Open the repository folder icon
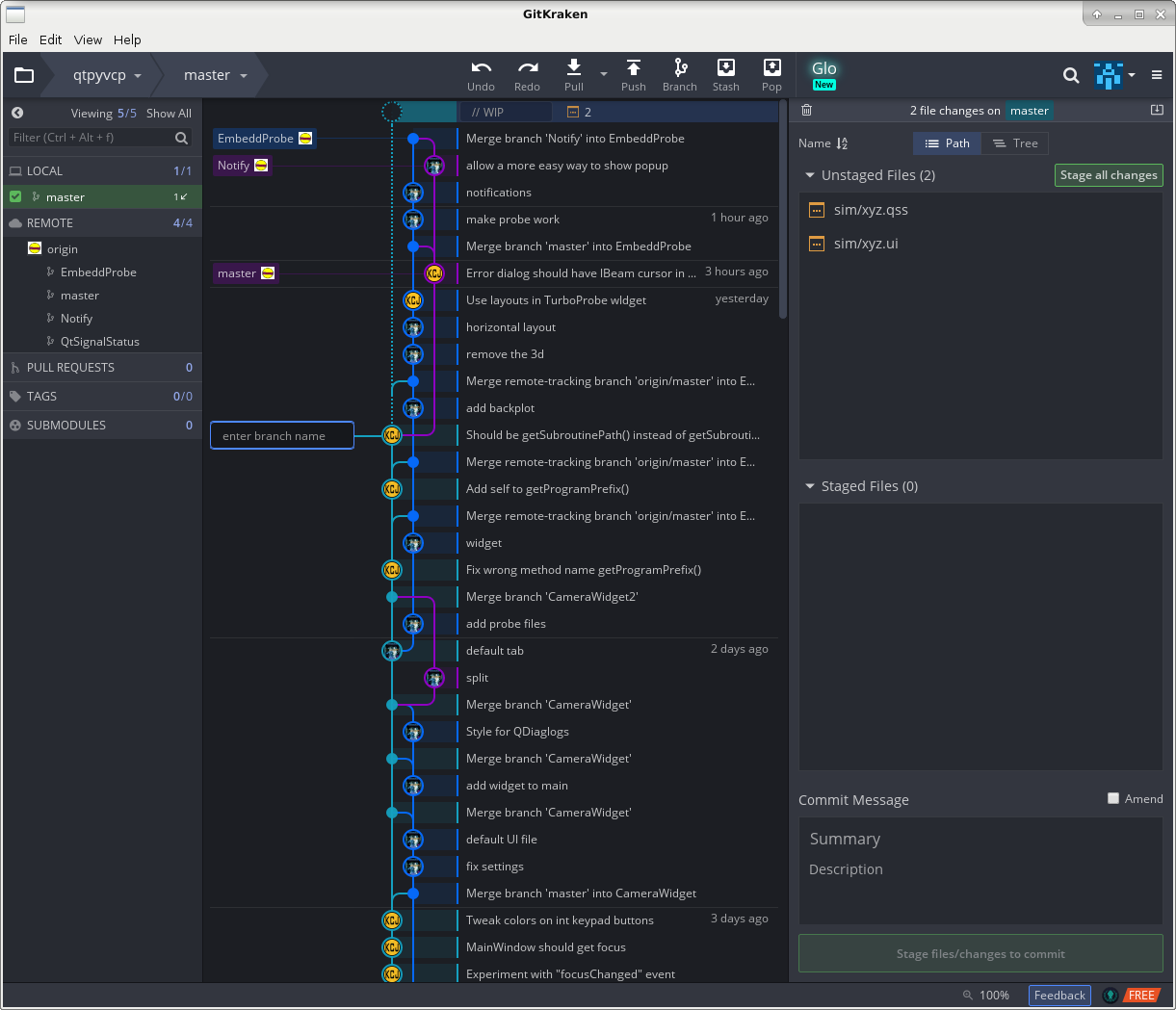1176x1010 pixels. 24,75
